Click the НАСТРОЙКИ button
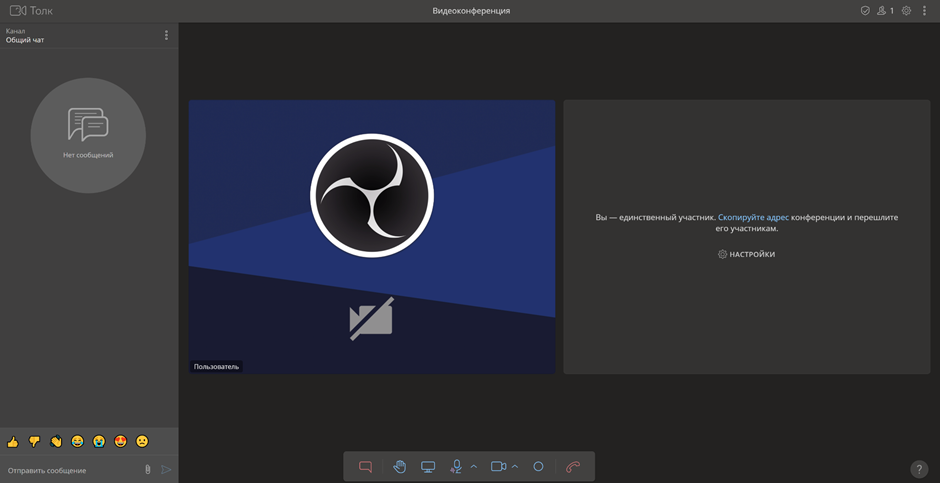 746,254
